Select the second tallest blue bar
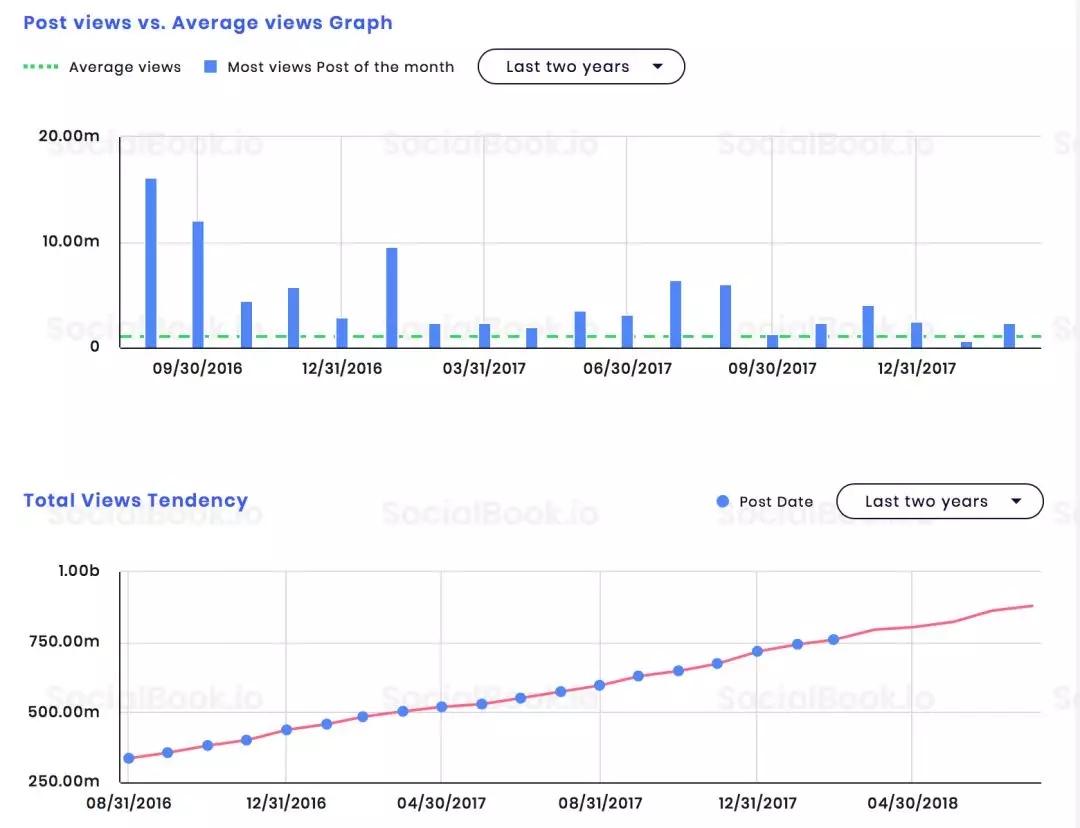The image size is (1080, 828). [x=198, y=284]
